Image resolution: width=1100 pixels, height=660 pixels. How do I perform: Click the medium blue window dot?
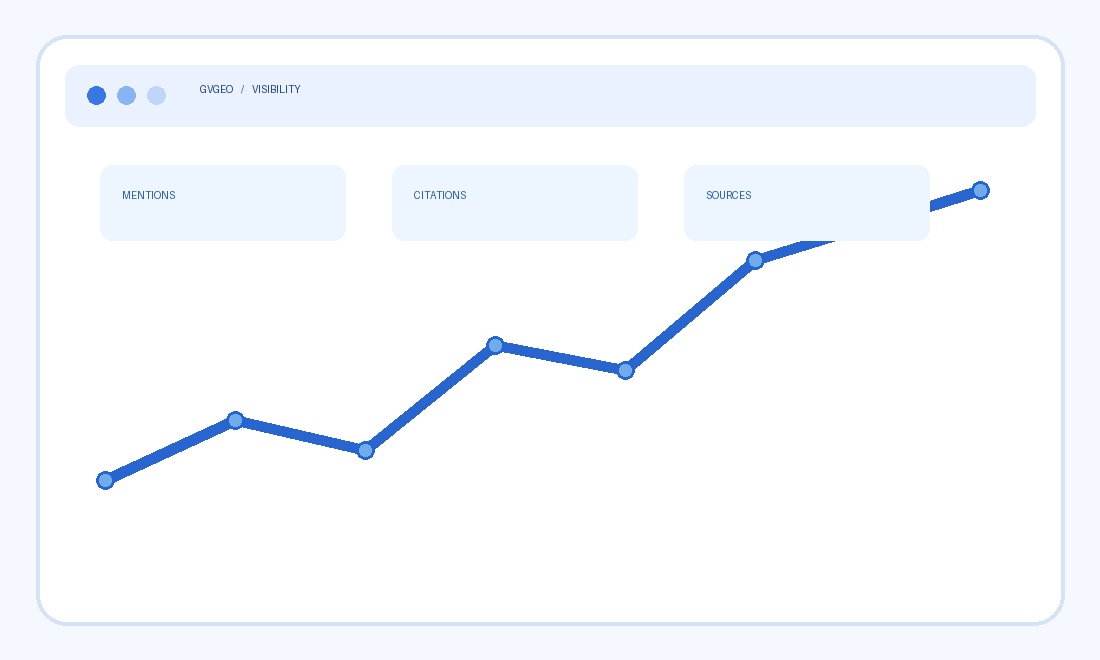126,95
